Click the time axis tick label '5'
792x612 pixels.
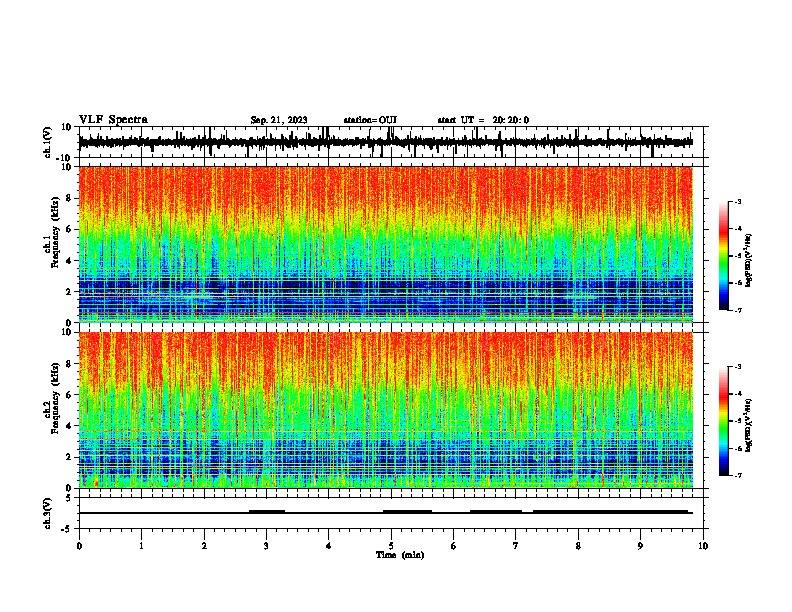391,546
